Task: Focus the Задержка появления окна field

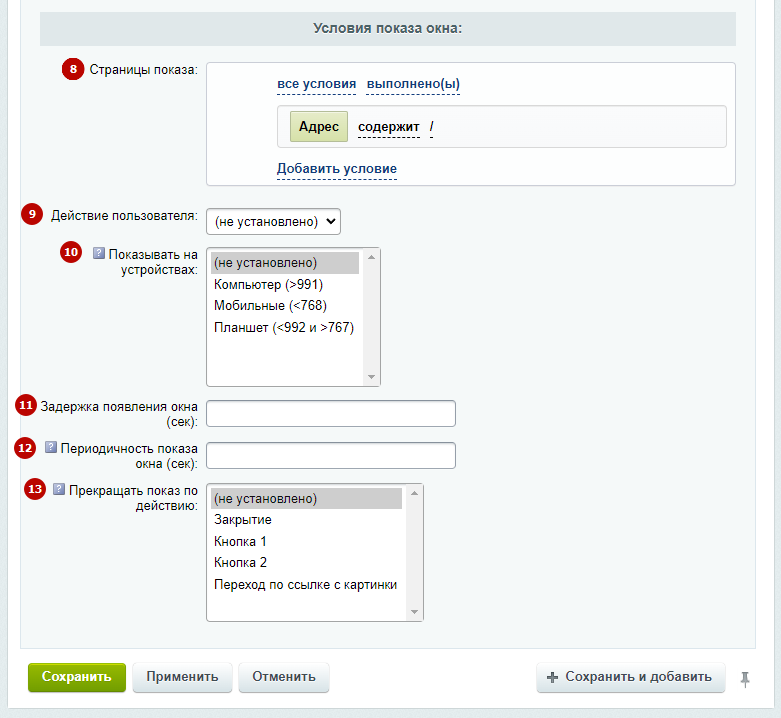Action: (x=331, y=413)
